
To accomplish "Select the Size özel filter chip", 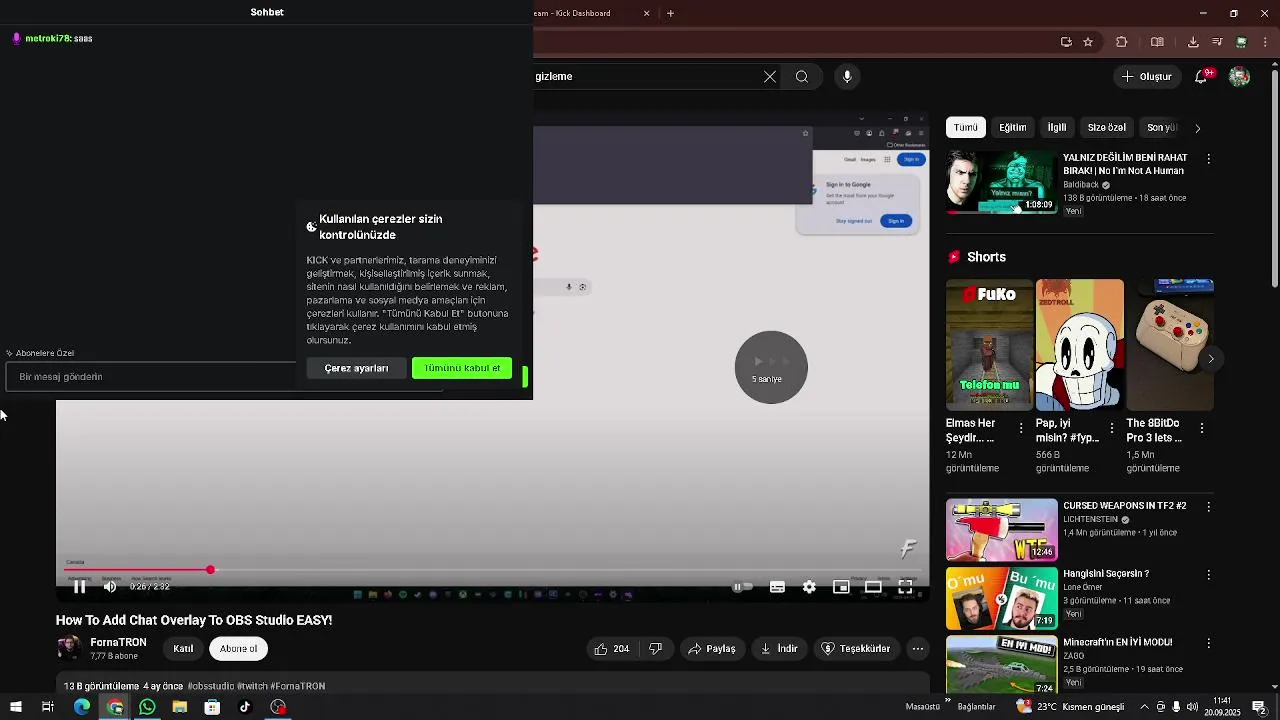I will [x=1107, y=128].
